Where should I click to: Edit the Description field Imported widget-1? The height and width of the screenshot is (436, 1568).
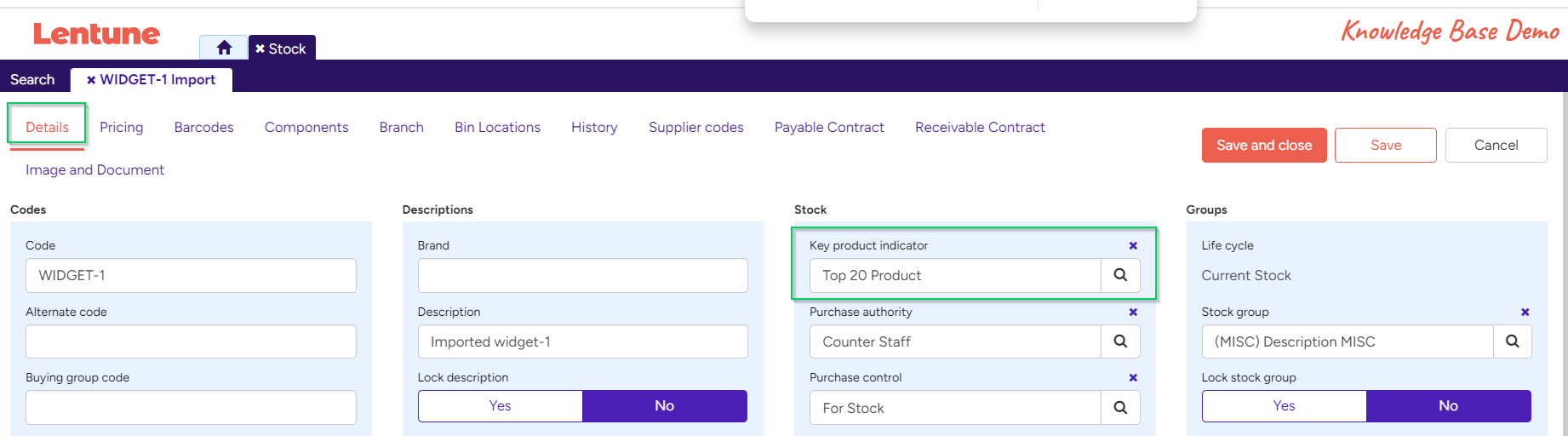583,341
